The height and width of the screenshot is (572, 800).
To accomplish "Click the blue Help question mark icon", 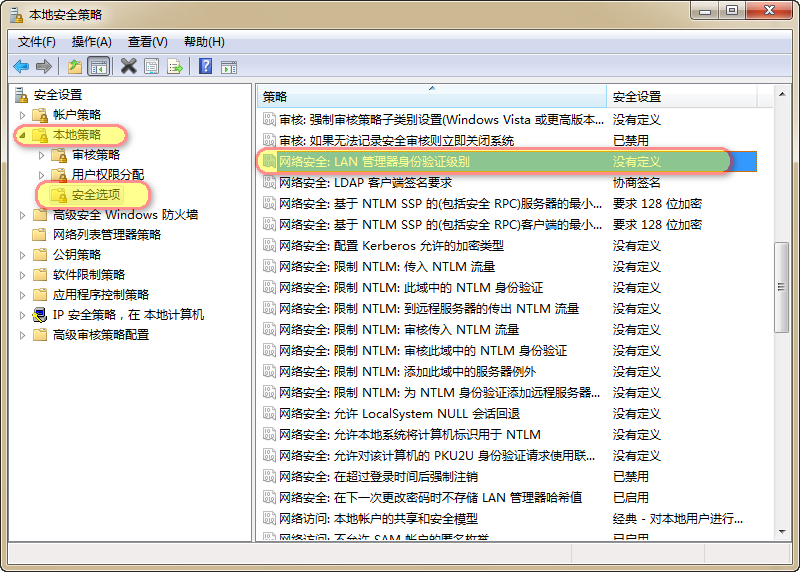I will click(x=205, y=67).
